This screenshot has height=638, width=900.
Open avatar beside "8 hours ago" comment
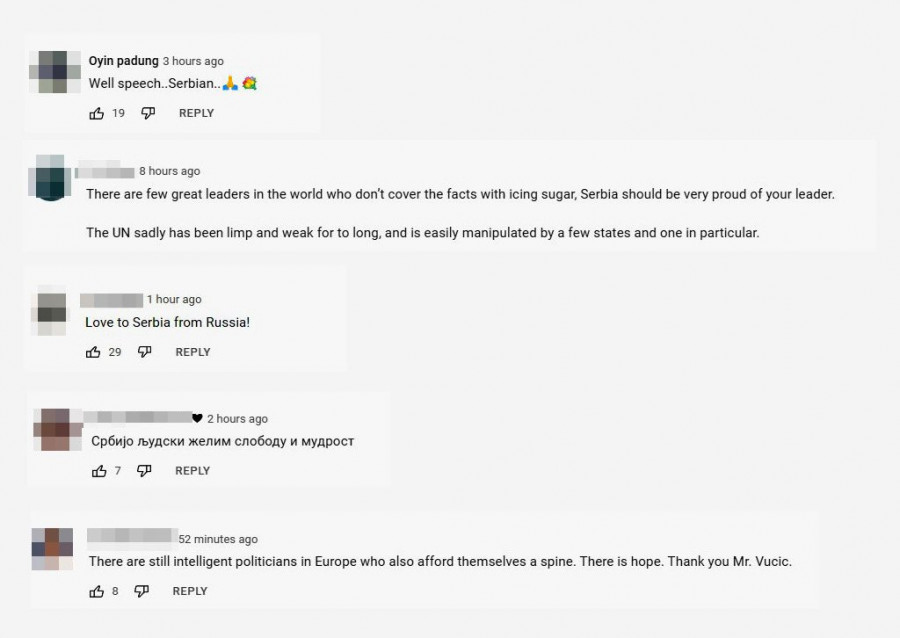click(51, 177)
